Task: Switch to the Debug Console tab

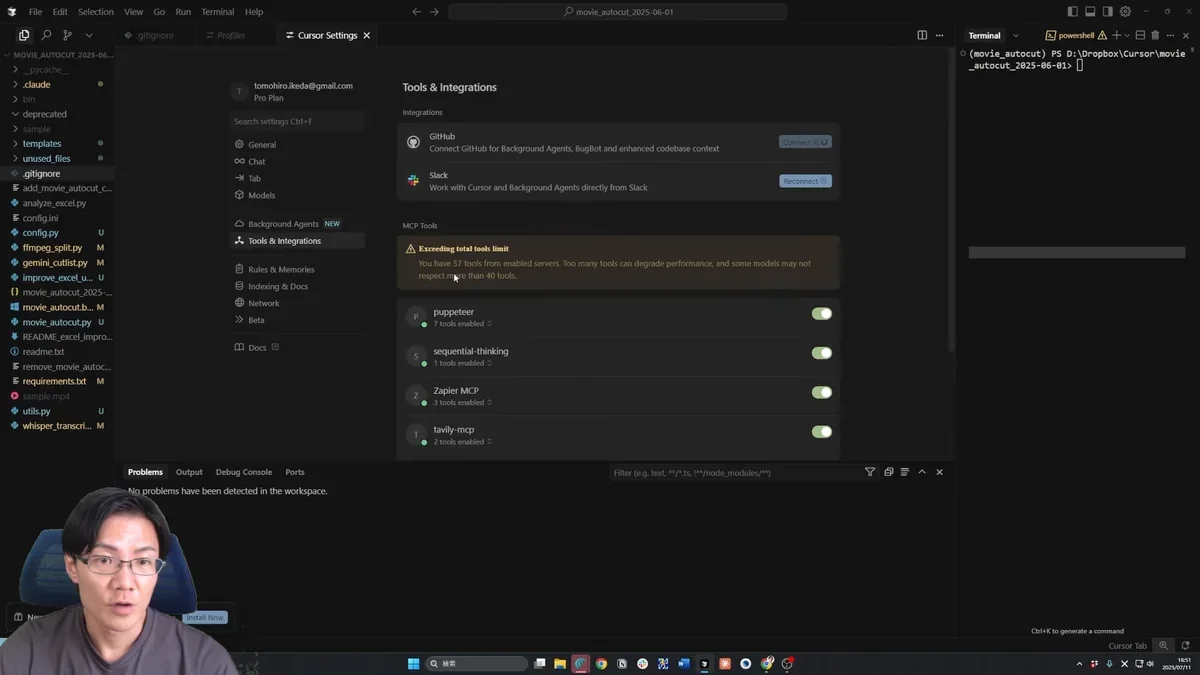Action: click(x=244, y=472)
